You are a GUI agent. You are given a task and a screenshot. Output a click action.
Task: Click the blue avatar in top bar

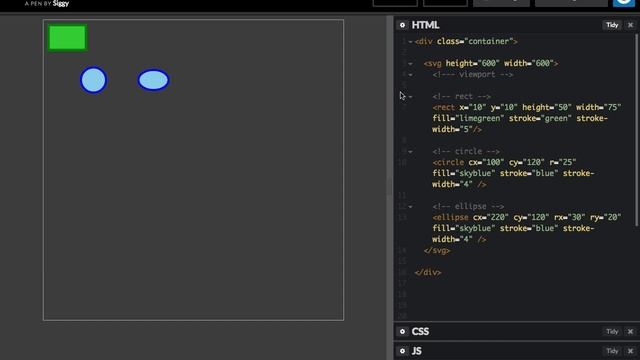pyautogui.click(x=624, y=3)
